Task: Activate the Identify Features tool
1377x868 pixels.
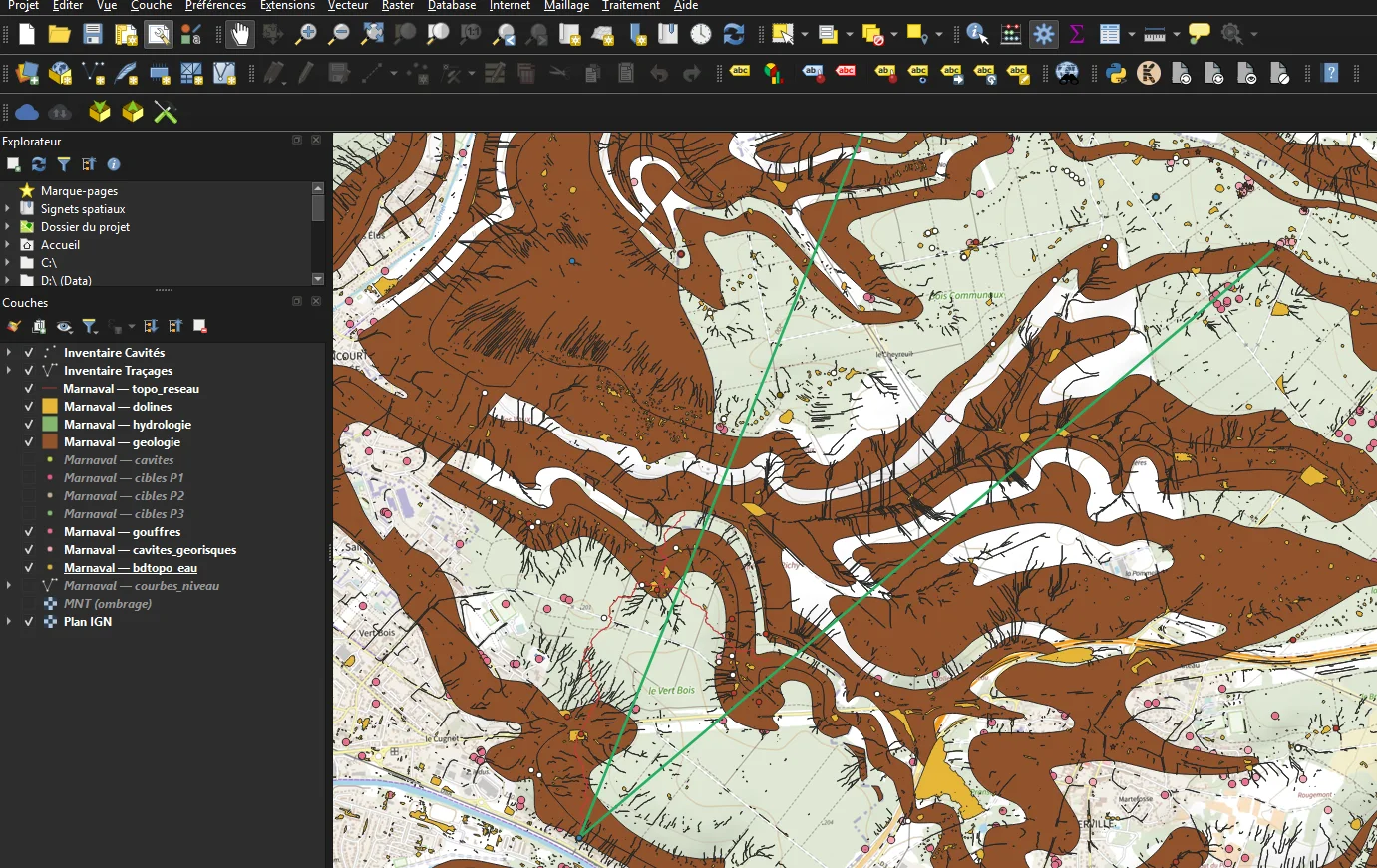Action: 977,35
